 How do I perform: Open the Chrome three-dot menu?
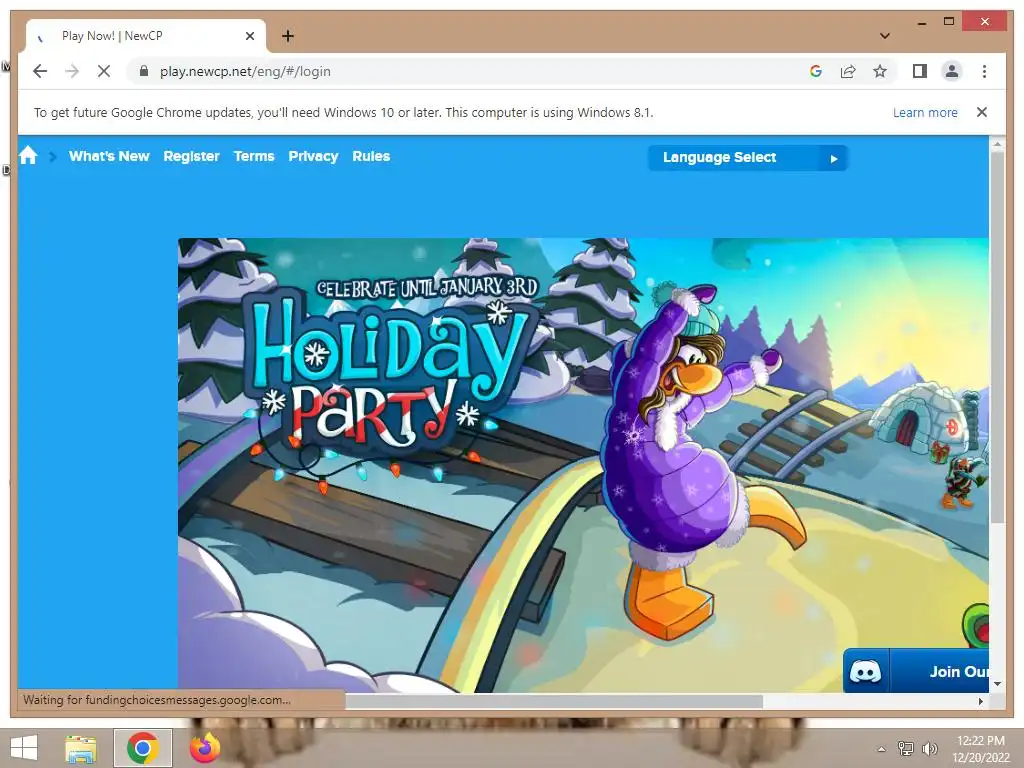[984, 71]
